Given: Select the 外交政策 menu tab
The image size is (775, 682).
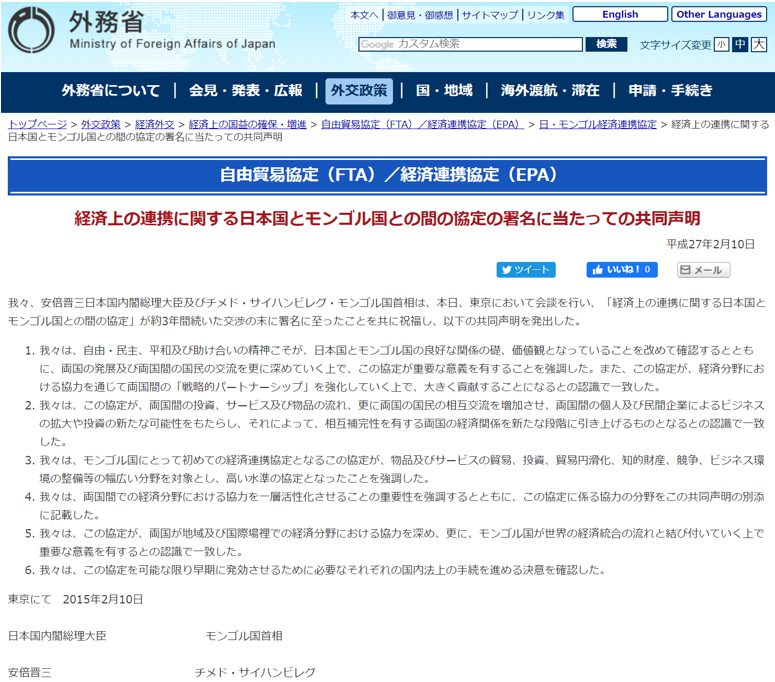Looking at the screenshot, I should coord(359,91).
